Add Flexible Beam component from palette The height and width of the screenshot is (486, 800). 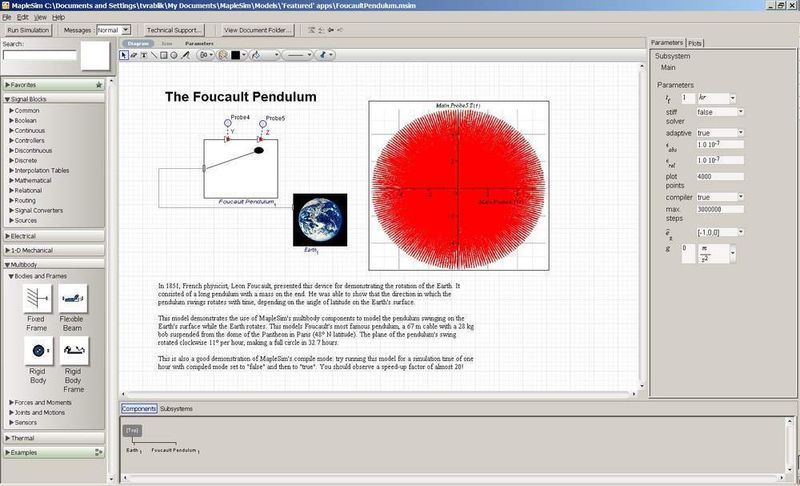tap(72, 298)
